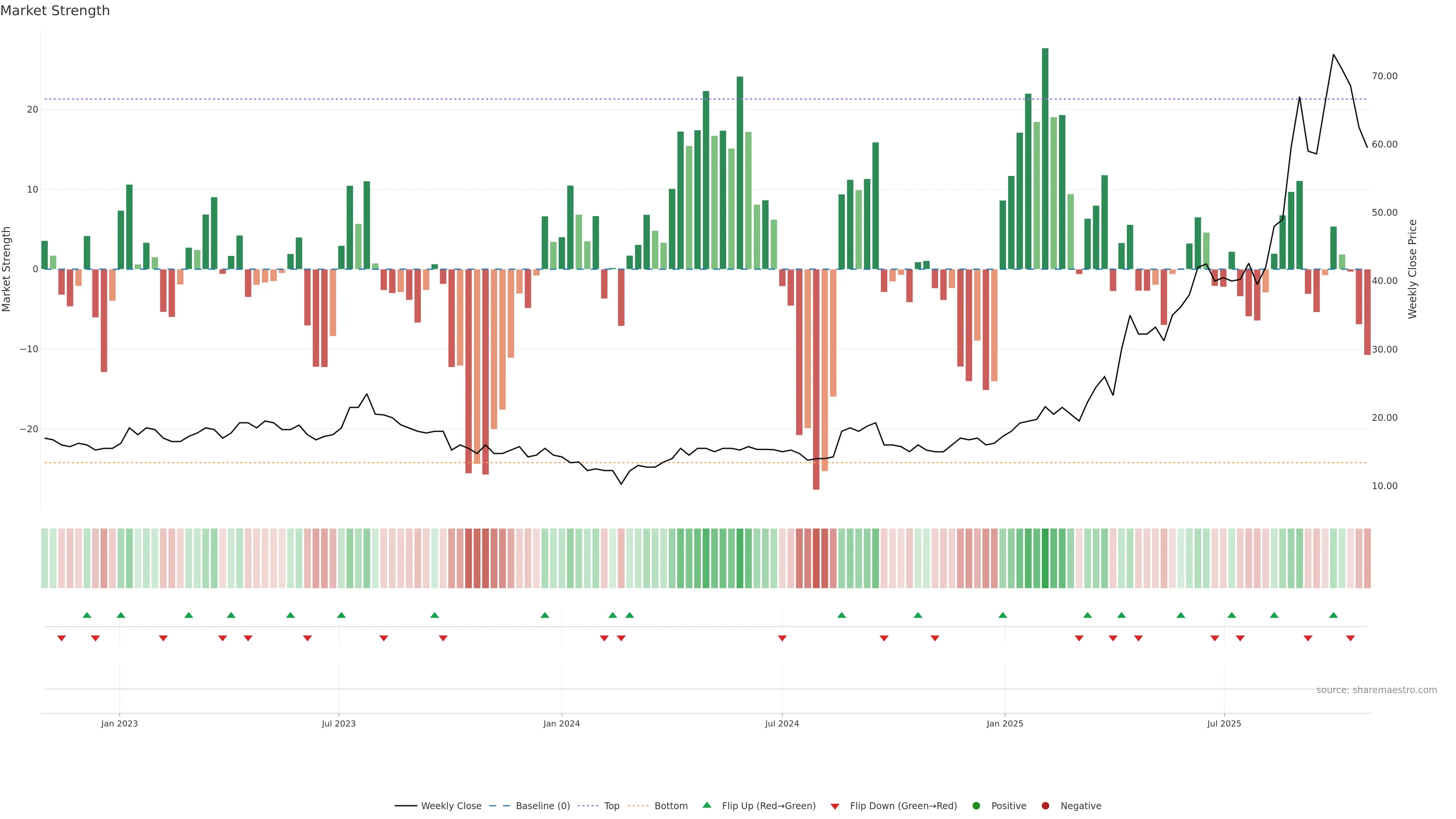The height and width of the screenshot is (819, 1456).
Task: Click the dark red Negative circle legend icon
Action: pyautogui.click(x=1045, y=805)
